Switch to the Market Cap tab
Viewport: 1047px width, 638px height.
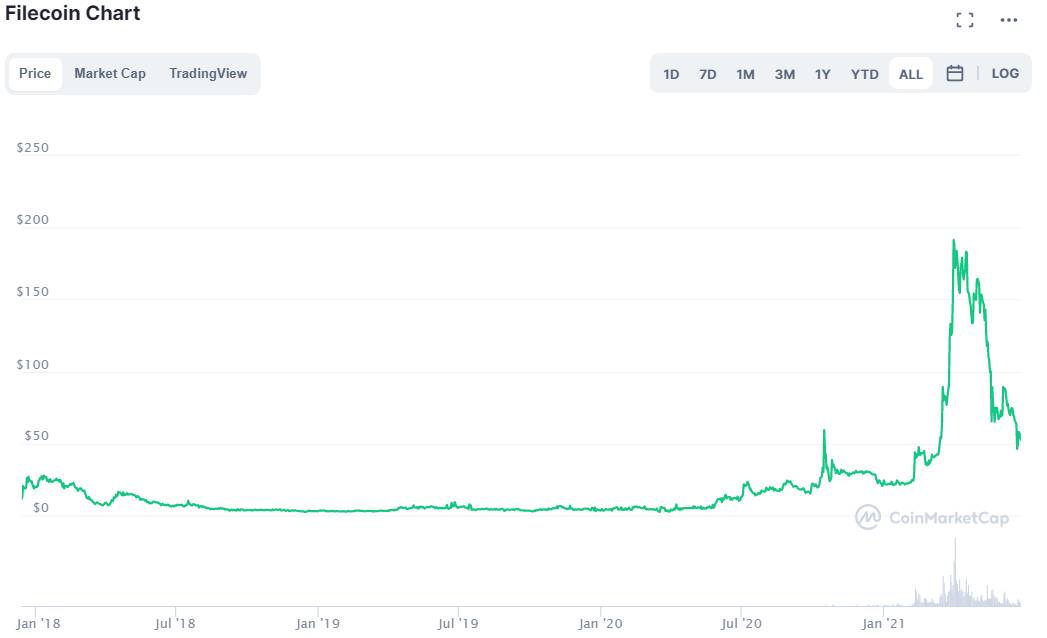click(x=110, y=73)
